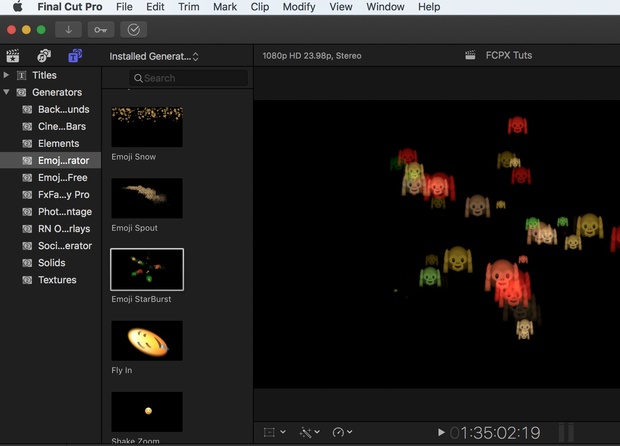Select the Emoj...rator category
620x446 pixels.
[x=51, y=161]
